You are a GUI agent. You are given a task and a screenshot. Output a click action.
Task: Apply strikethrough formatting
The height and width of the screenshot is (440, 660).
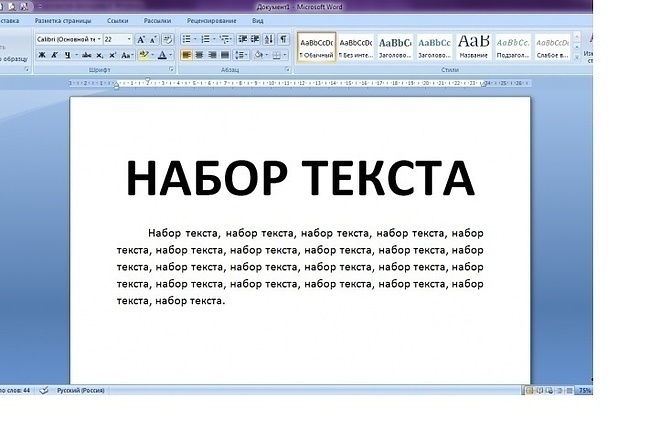[x=87, y=55]
